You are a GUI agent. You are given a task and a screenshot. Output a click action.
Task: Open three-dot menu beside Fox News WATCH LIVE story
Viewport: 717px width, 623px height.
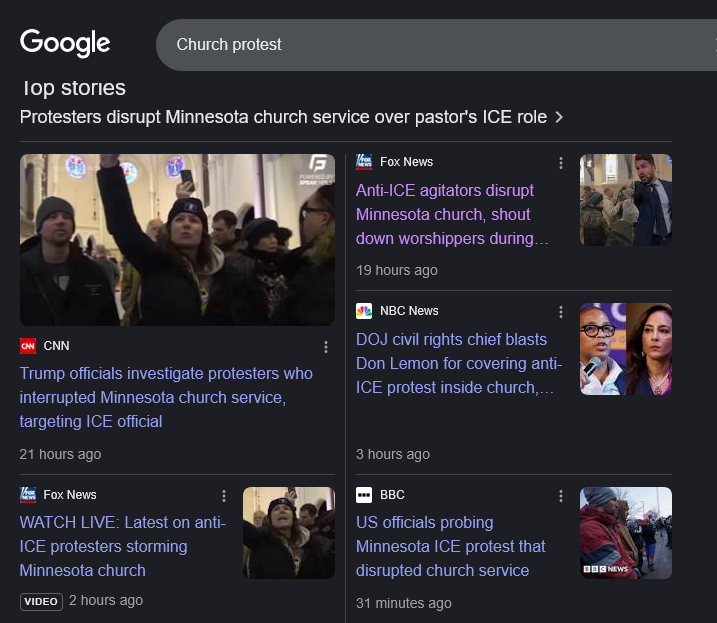[224, 496]
